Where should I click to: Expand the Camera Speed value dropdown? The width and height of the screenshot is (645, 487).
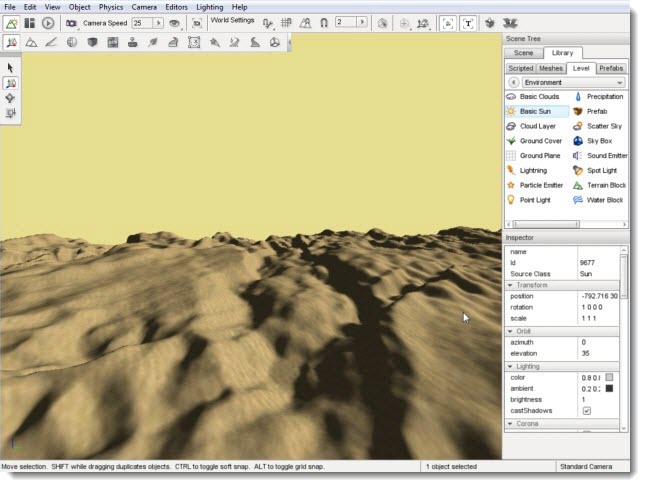[157, 22]
